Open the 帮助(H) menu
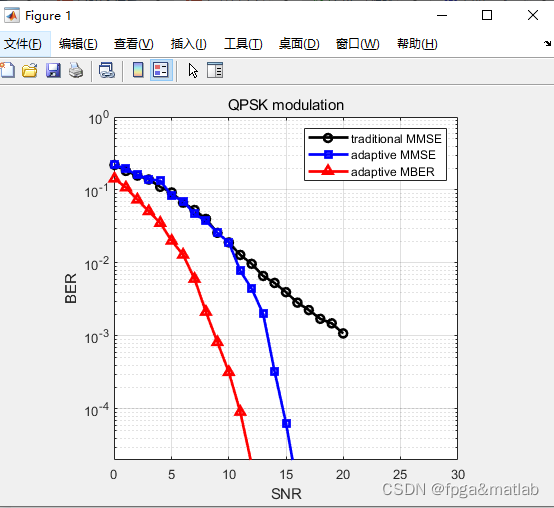 coord(417,44)
